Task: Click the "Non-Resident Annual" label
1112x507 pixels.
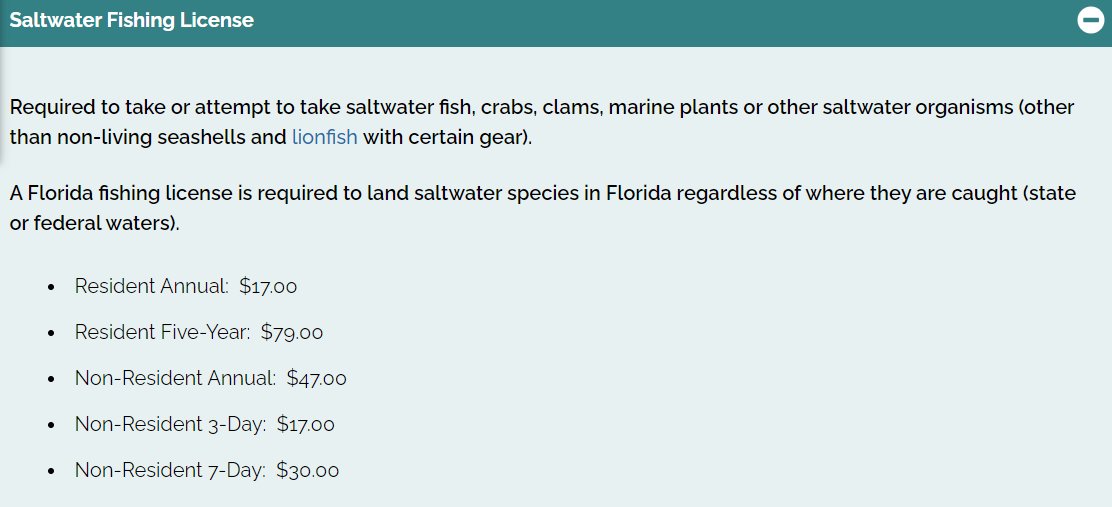Action: 175,378
